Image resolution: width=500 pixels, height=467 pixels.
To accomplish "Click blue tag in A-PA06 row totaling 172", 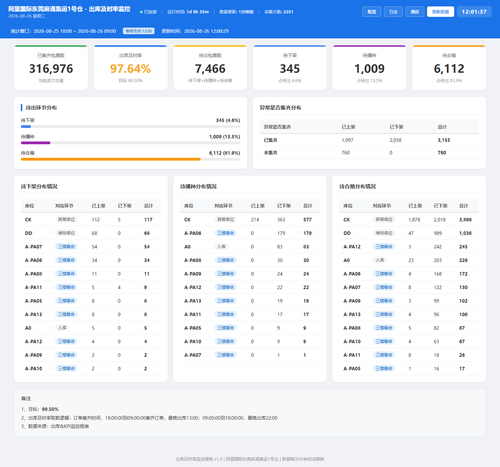I will pyautogui.click(x=384, y=274).
